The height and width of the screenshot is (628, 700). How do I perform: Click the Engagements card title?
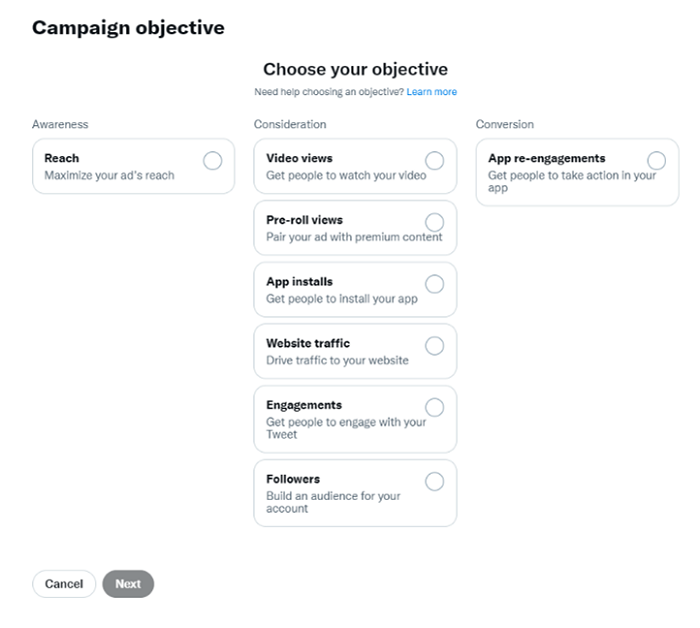point(304,405)
